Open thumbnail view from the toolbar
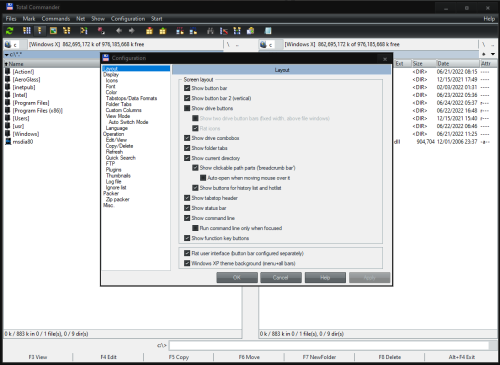This screenshot has height=365, width=500. 53,31
